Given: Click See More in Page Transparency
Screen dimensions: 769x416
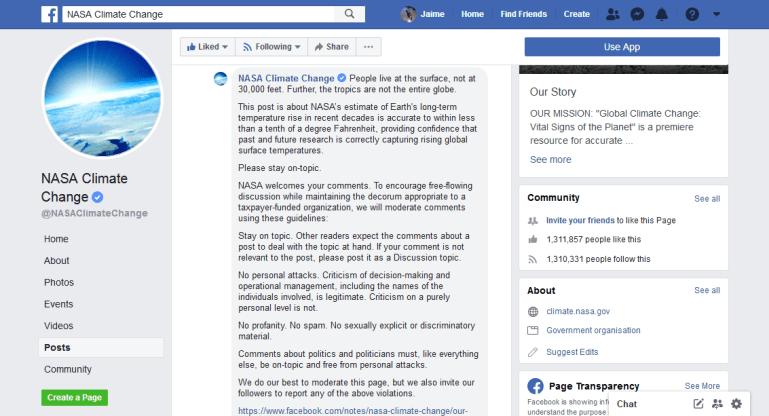Looking at the screenshot, I should coord(702,386).
